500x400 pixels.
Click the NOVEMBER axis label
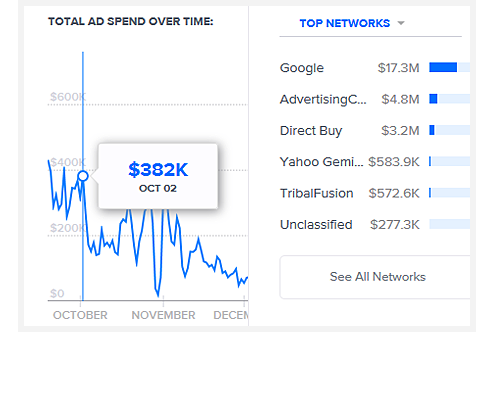(163, 315)
